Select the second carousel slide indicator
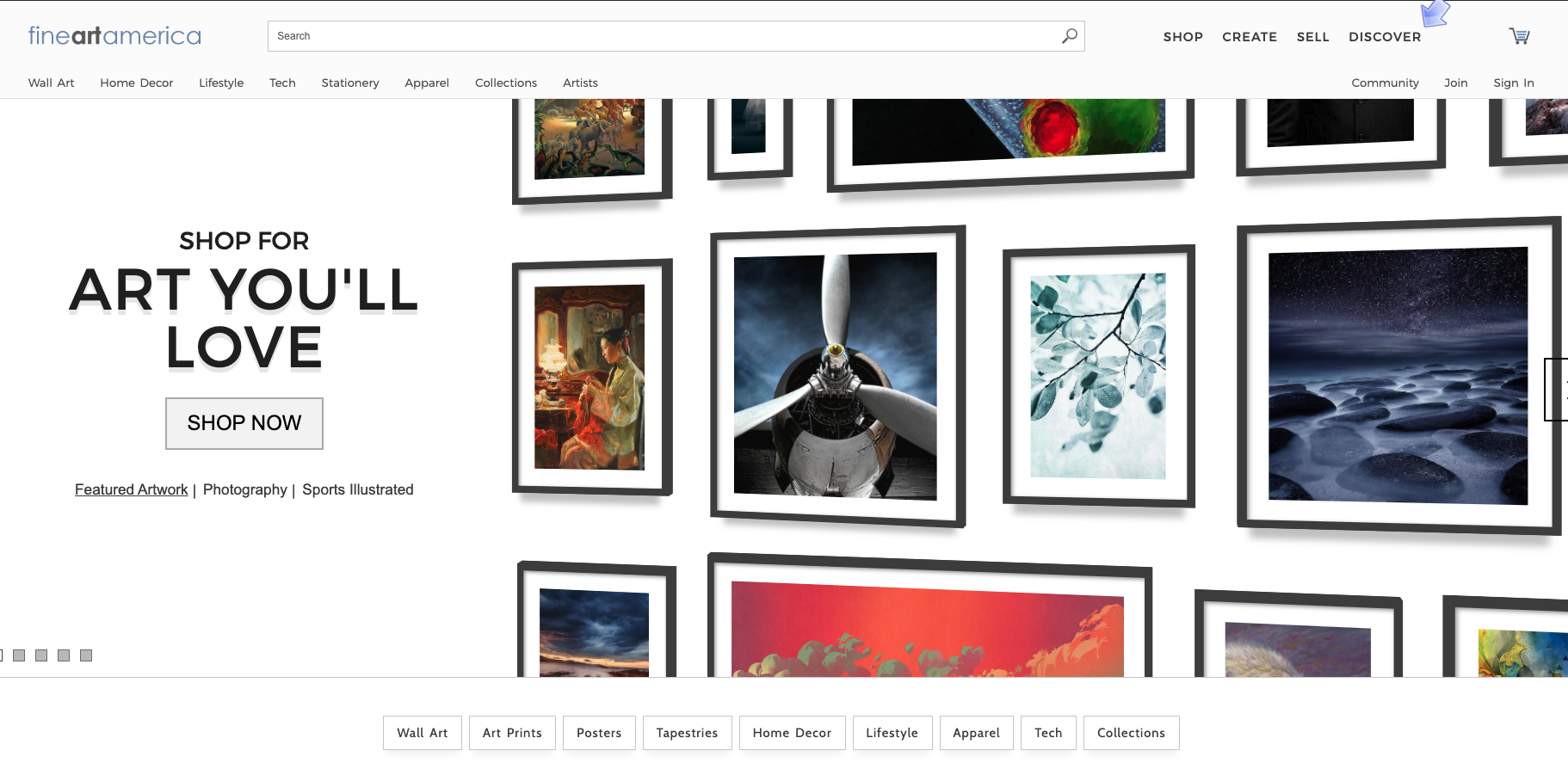 pyautogui.click(x=19, y=655)
